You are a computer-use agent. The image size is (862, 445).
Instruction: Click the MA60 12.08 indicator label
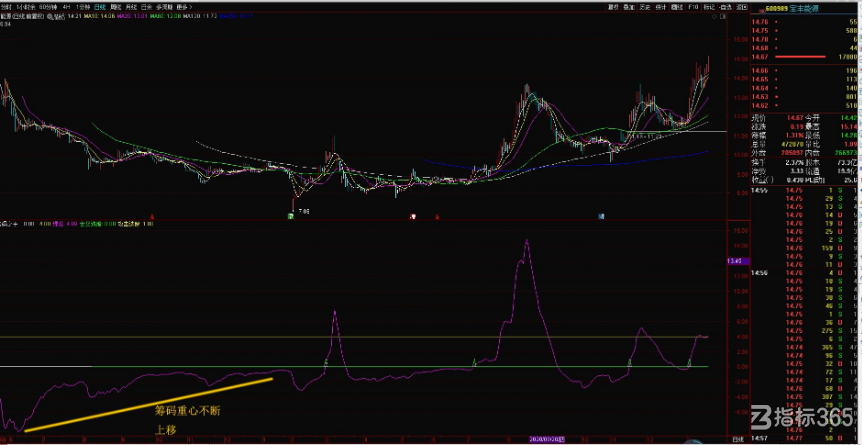[165, 17]
